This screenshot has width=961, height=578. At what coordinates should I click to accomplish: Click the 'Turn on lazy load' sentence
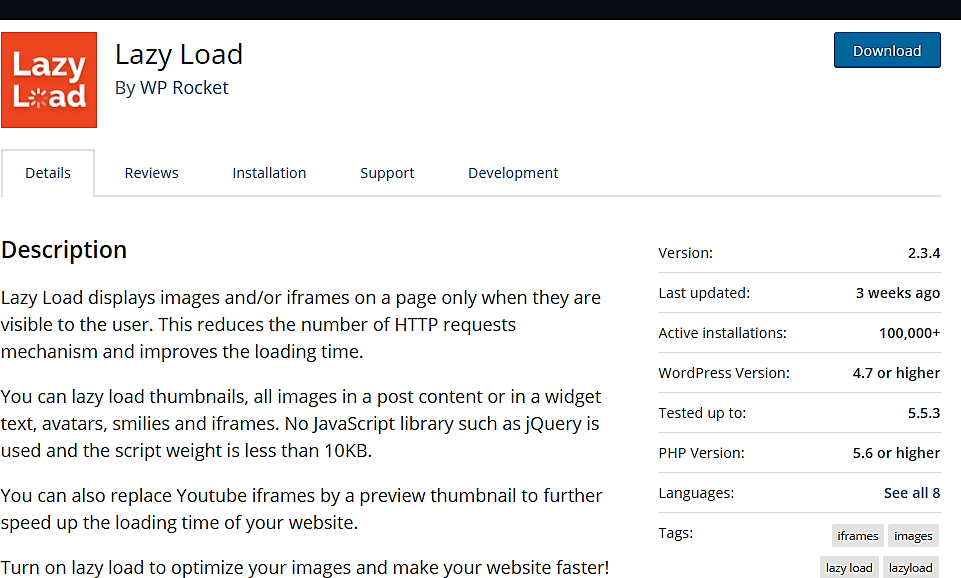(x=305, y=567)
